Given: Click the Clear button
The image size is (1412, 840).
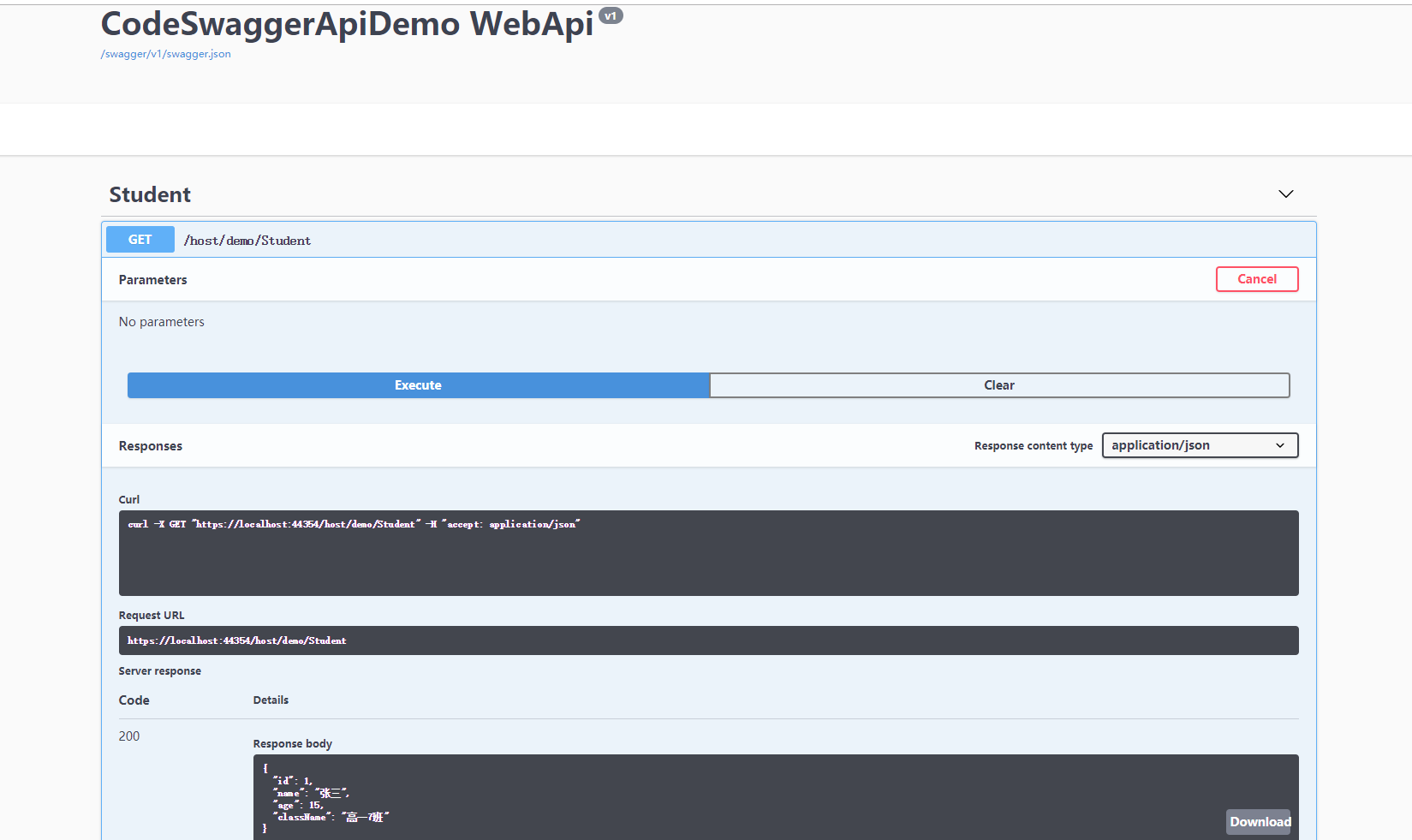Looking at the screenshot, I should pos(998,384).
